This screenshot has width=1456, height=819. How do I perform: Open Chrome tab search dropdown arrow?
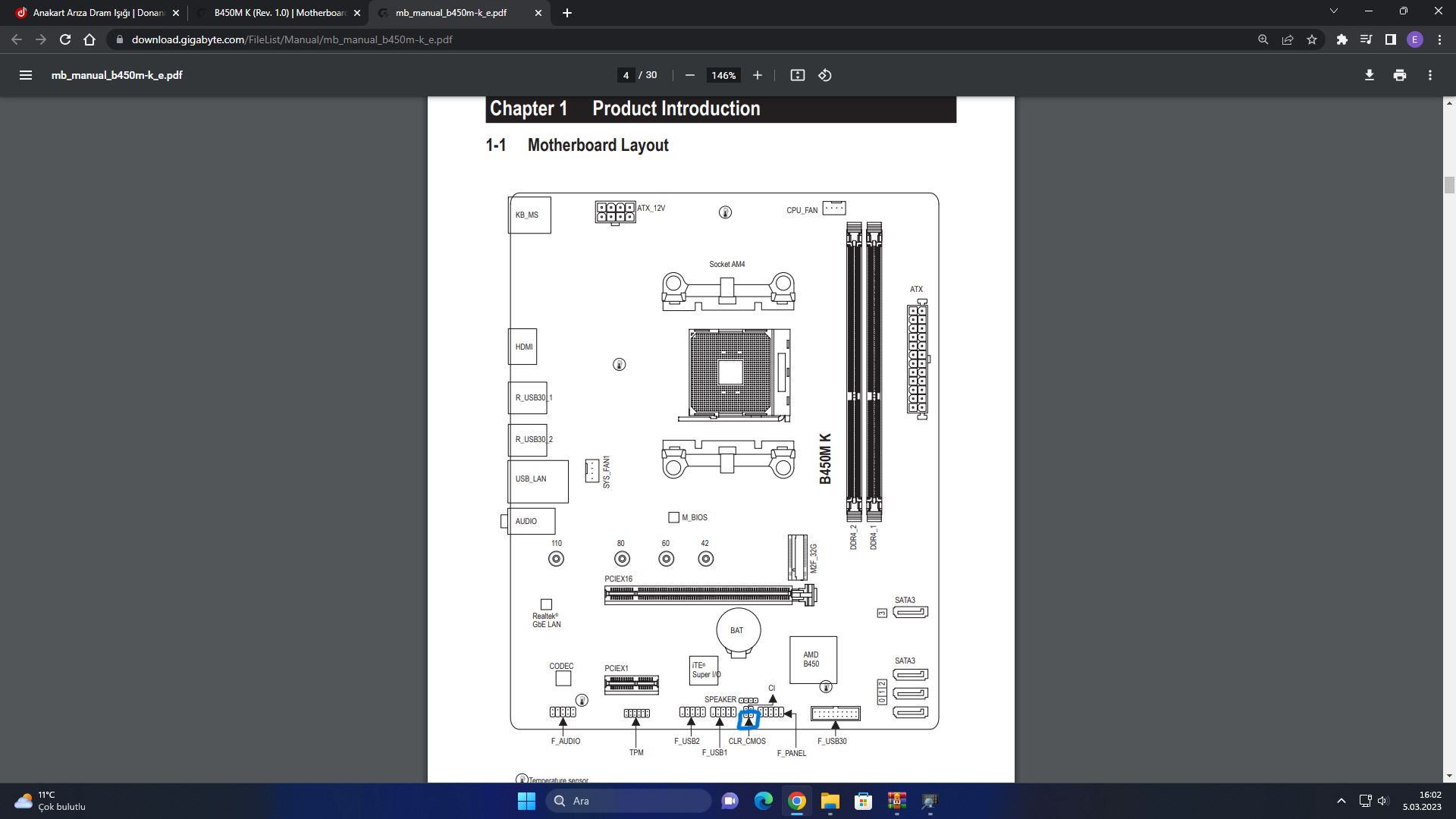[1333, 11]
